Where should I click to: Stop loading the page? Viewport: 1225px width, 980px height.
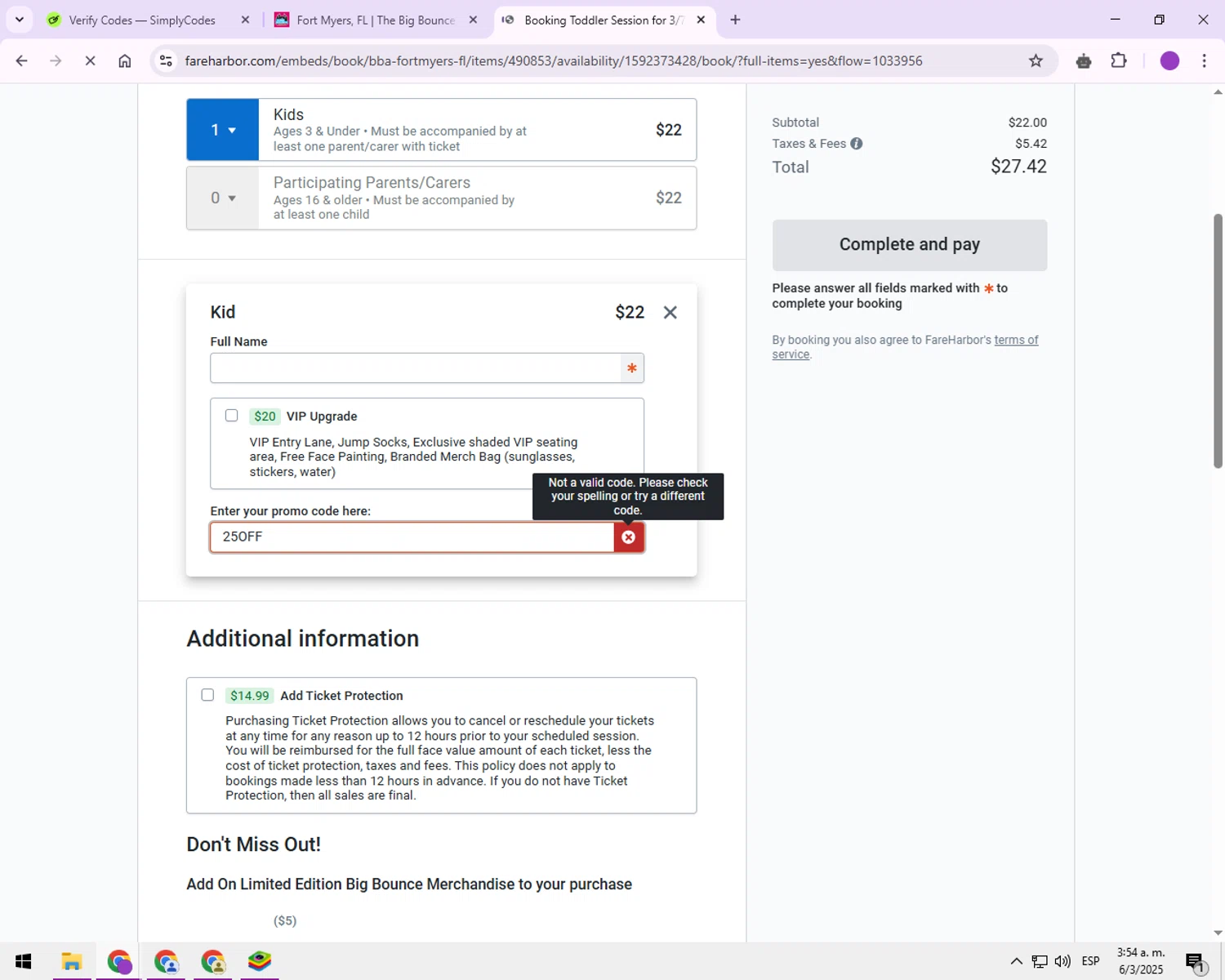(x=91, y=60)
